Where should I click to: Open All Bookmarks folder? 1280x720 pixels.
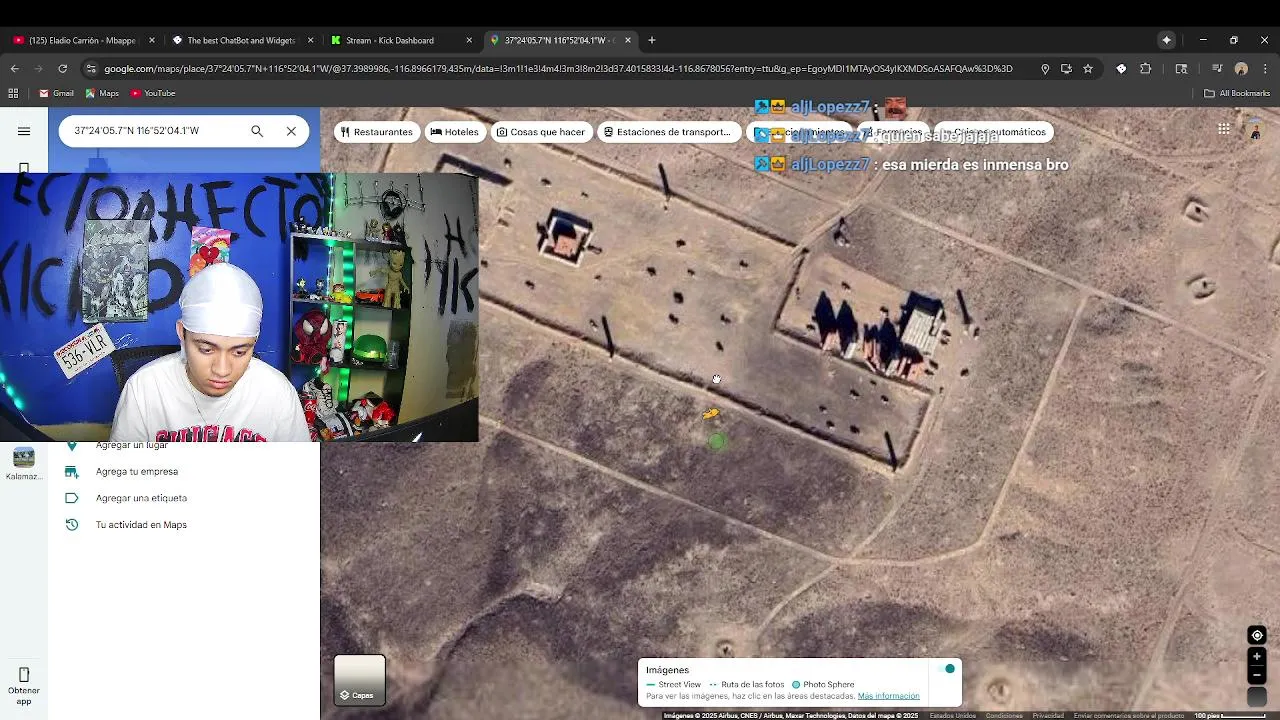coord(1237,93)
